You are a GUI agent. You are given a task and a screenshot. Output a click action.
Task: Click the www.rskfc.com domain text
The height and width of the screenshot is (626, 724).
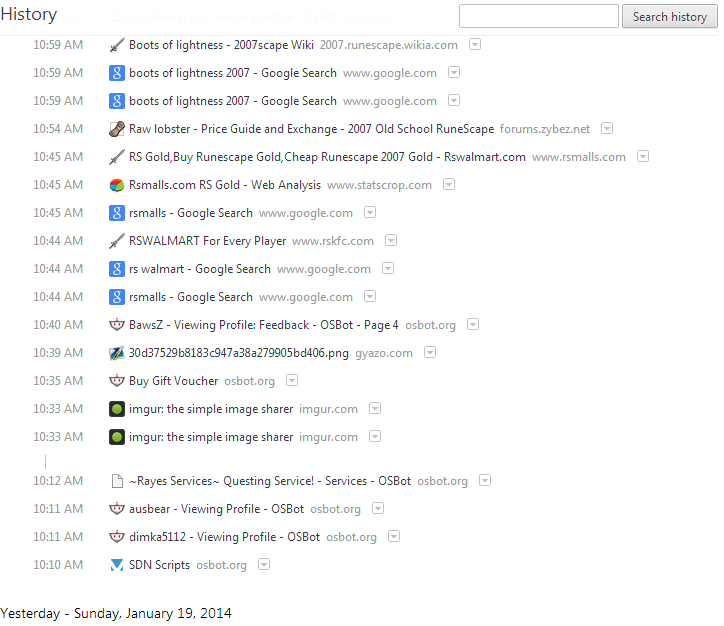(x=333, y=241)
